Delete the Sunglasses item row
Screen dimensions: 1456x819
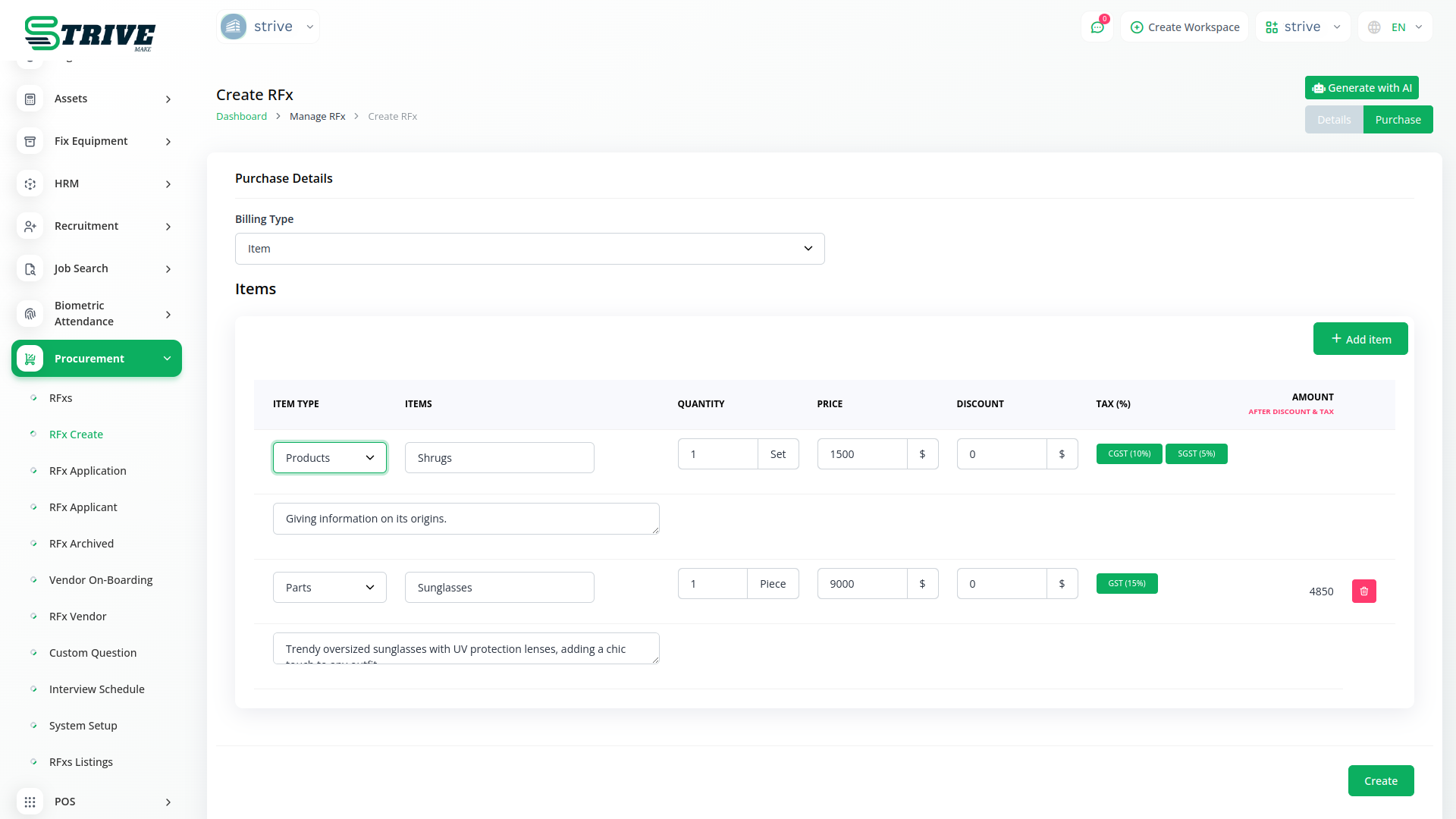tap(1363, 591)
